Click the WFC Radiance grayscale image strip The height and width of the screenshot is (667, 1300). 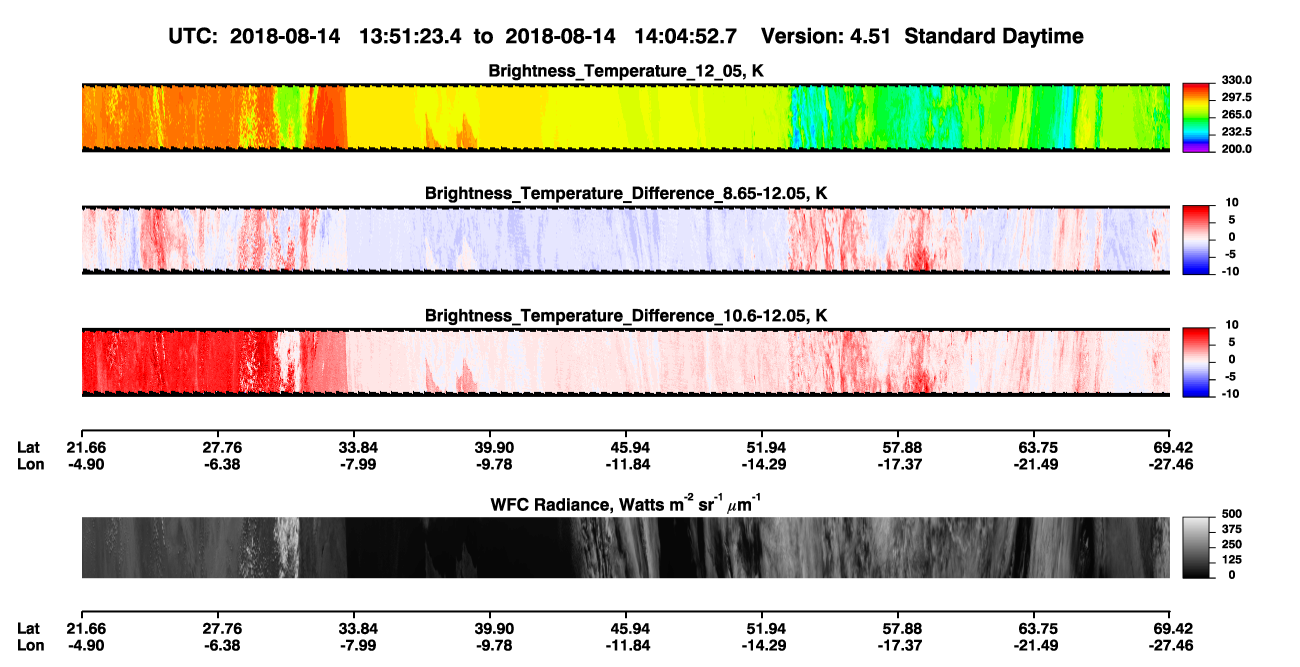click(625, 547)
